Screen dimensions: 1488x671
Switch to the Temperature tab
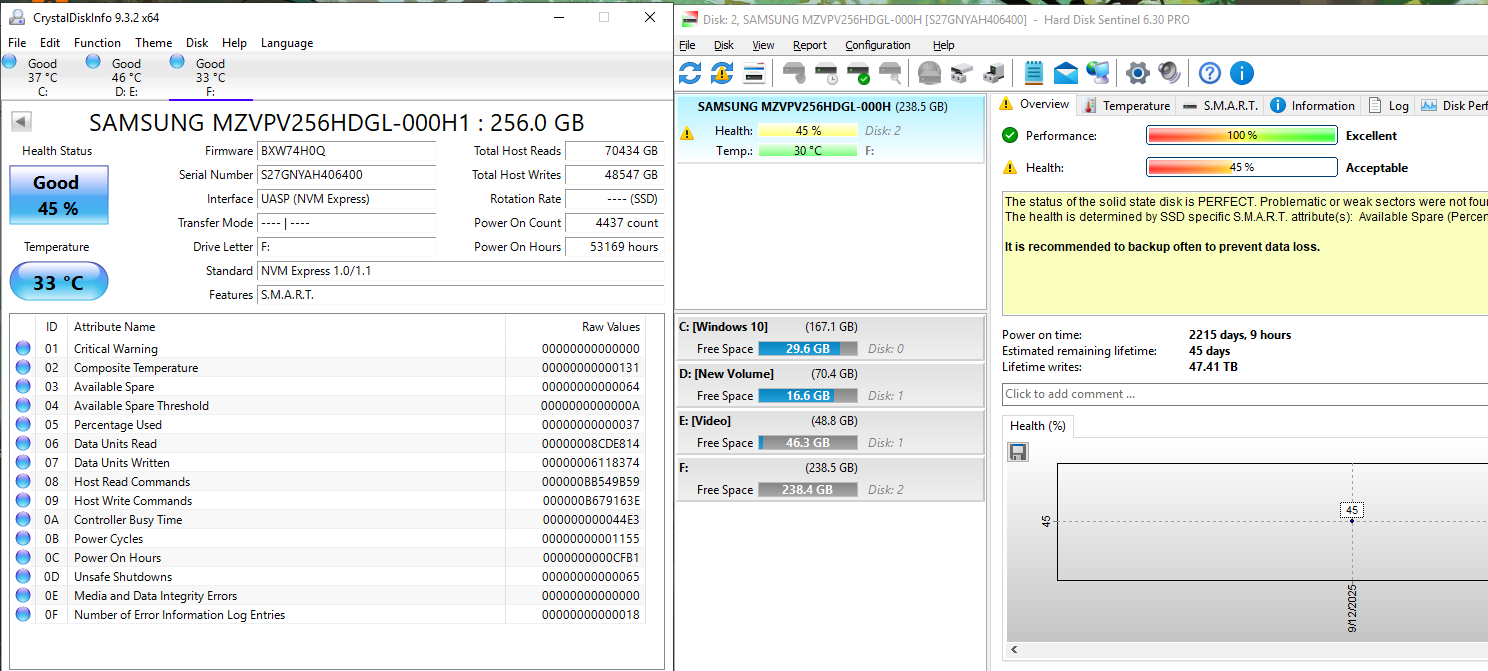1126,105
